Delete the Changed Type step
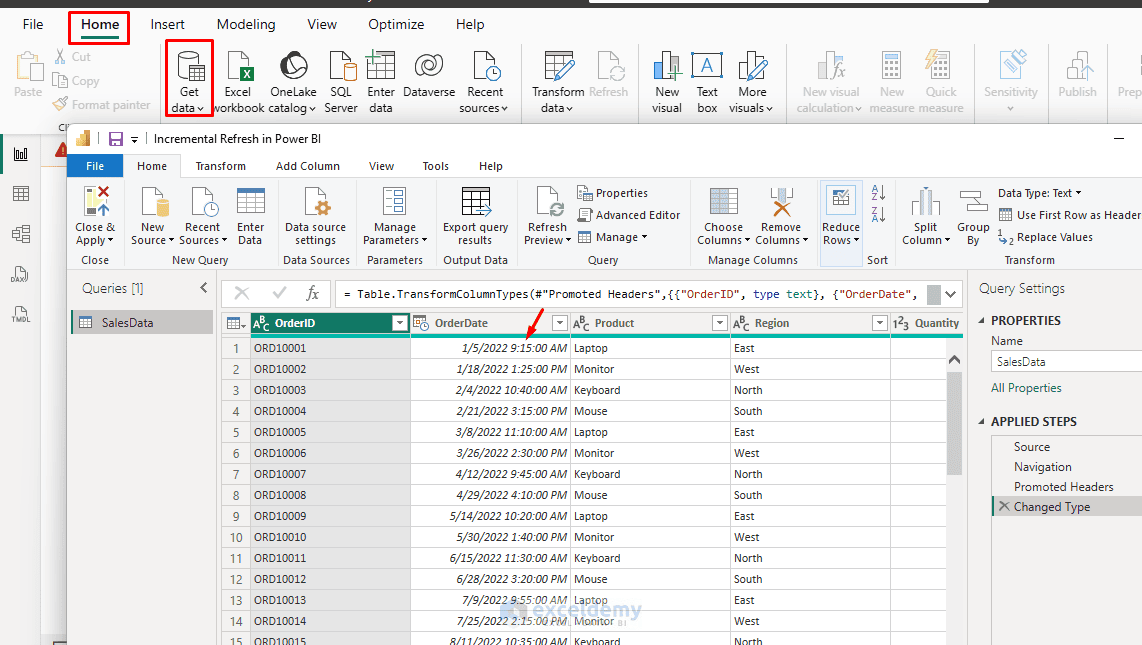 pos(1004,506)
